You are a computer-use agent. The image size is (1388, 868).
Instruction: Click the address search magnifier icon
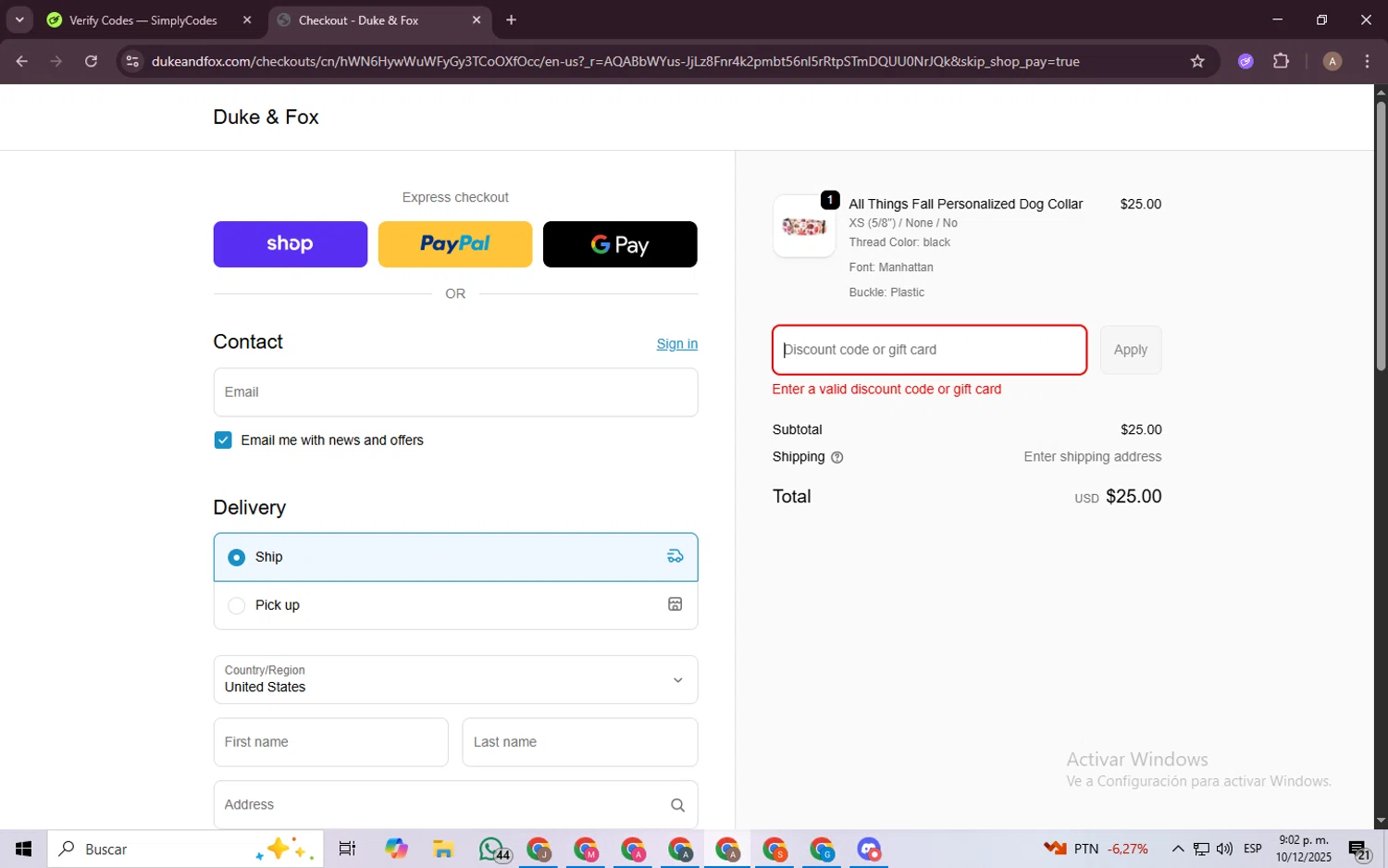tap(677, 805)
